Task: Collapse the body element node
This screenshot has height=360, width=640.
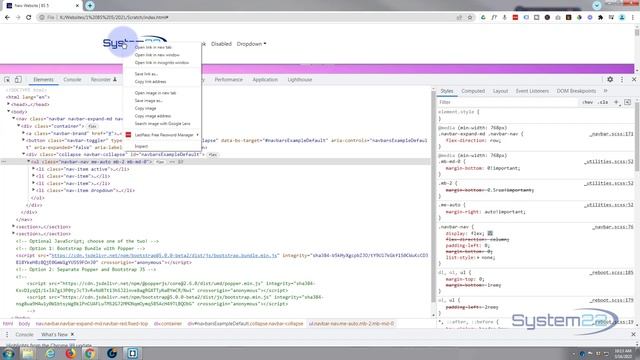Action: point(9,111)
